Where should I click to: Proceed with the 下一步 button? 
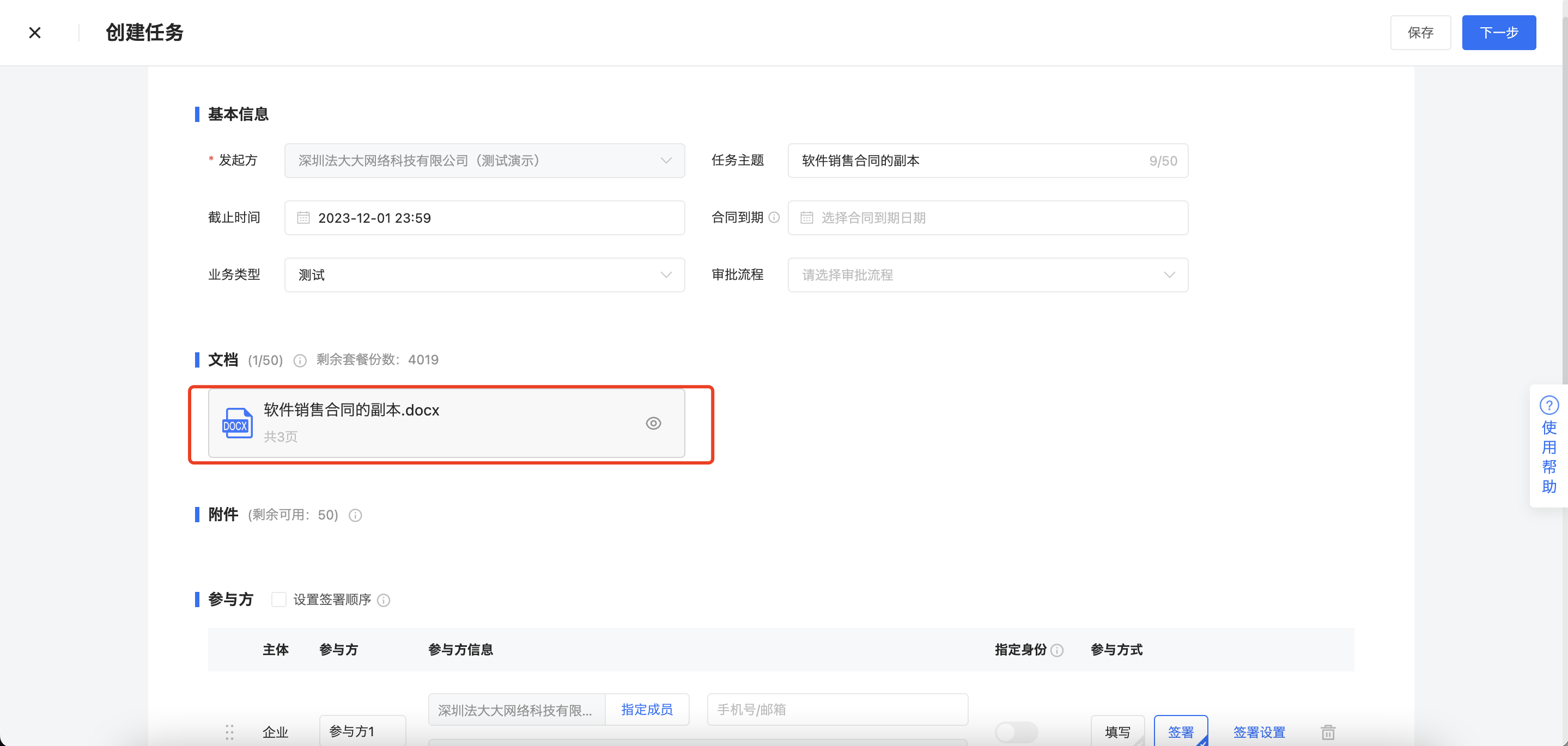1499,33
